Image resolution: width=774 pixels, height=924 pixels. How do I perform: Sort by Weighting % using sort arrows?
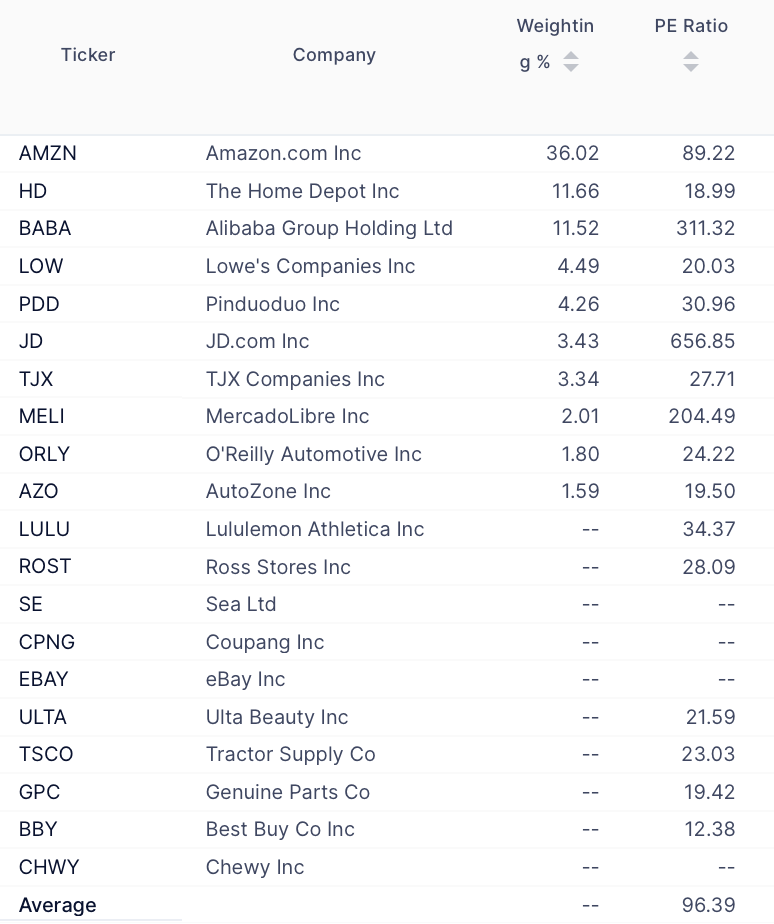click(x=570, y=62)
